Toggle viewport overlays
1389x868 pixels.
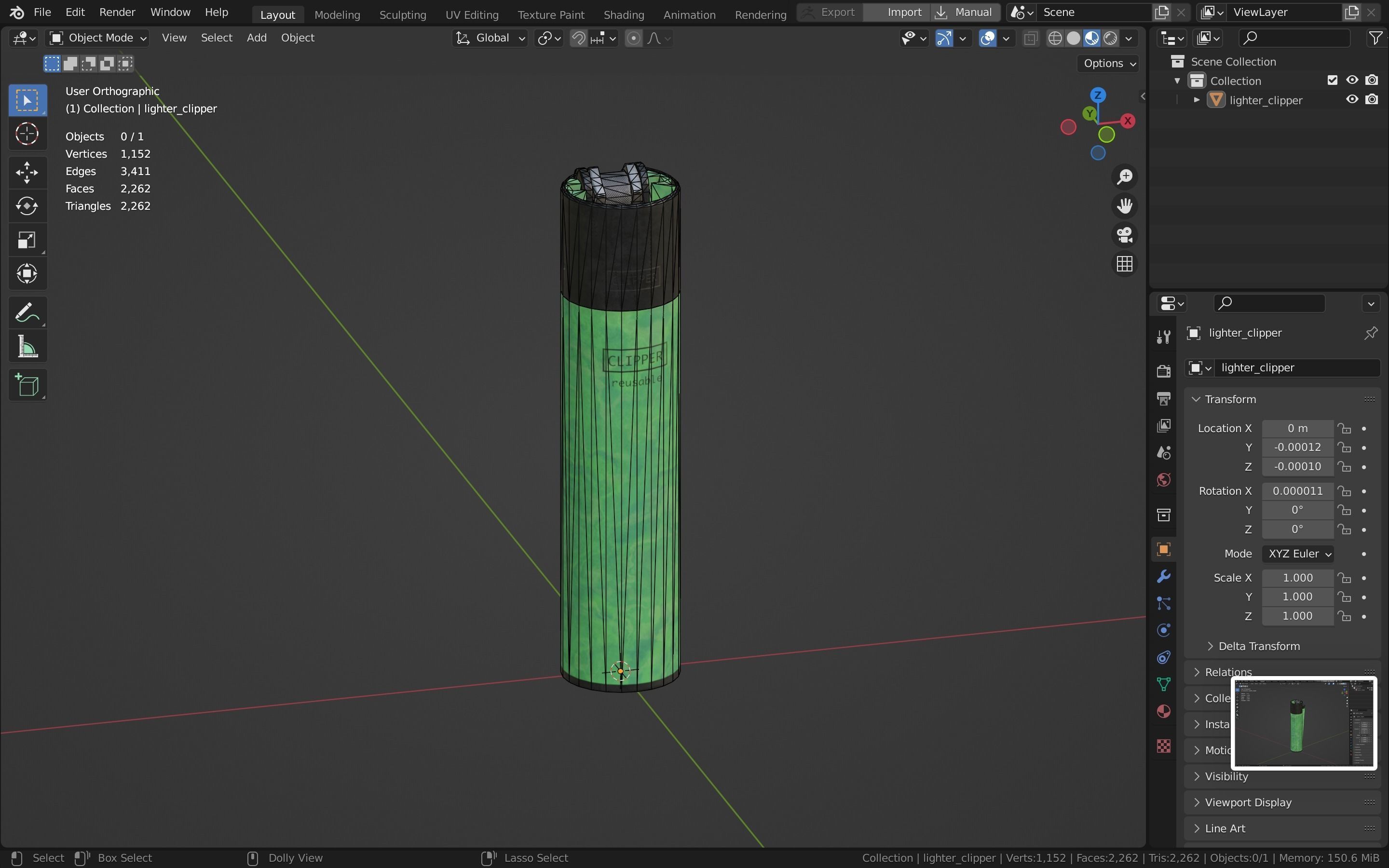(x=987, y=39)
